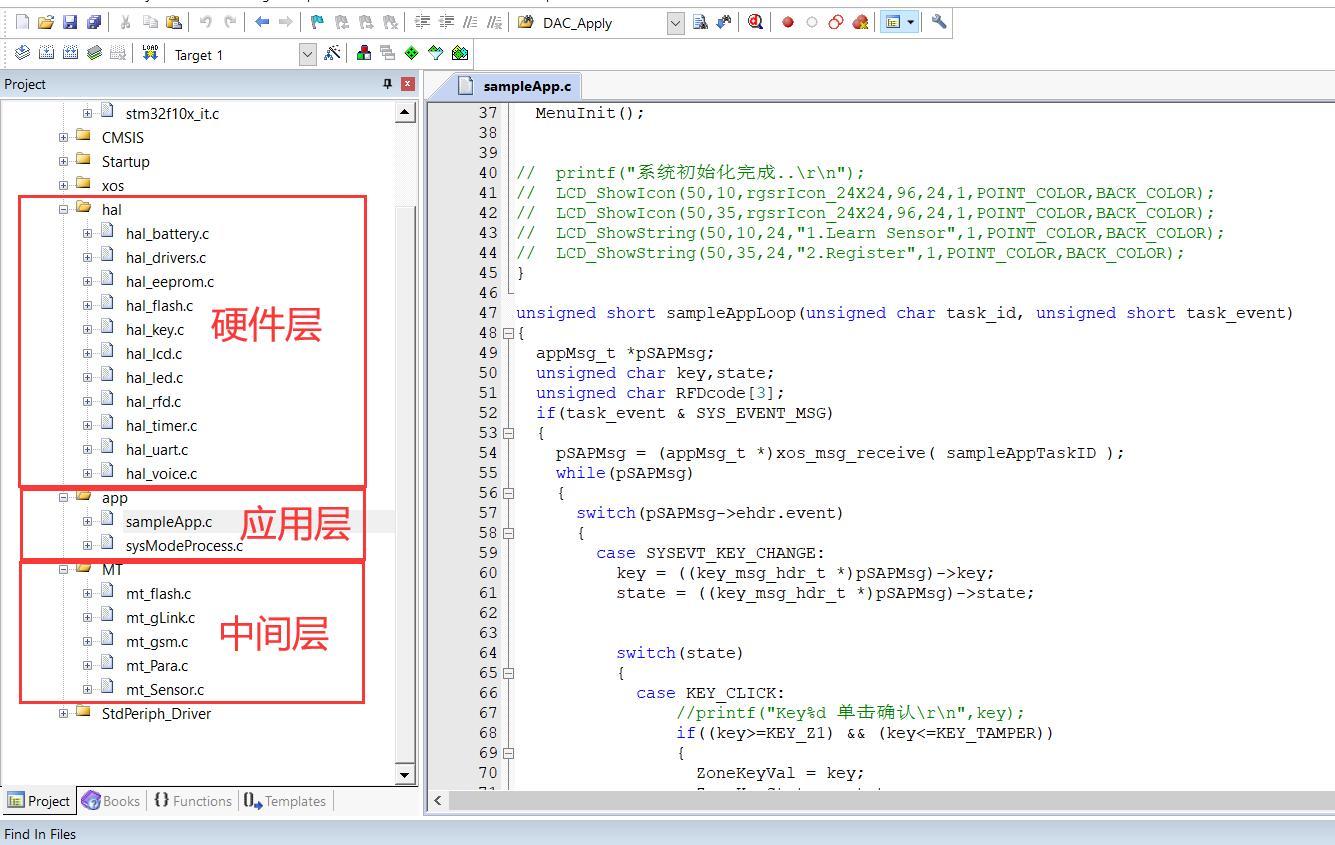Expand the xos group
The width and height of the screenshot is (1335, 845).
pyautogui.click(x=64, y=185)
